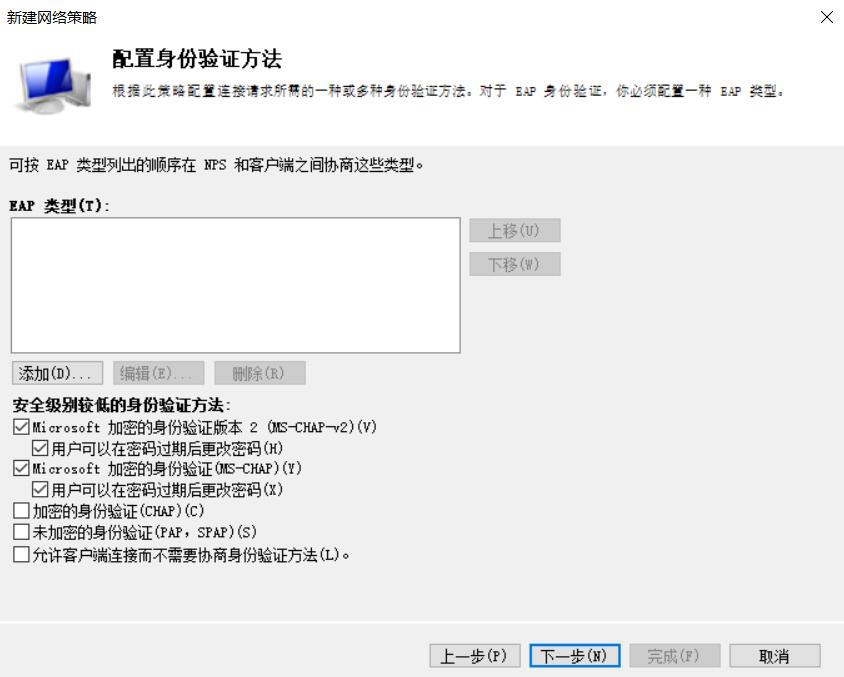This screenshot has height=677, width=844.
Task: Enable 加密的身份验证 (CHAP) checkbox
Action: pos(21,511)
